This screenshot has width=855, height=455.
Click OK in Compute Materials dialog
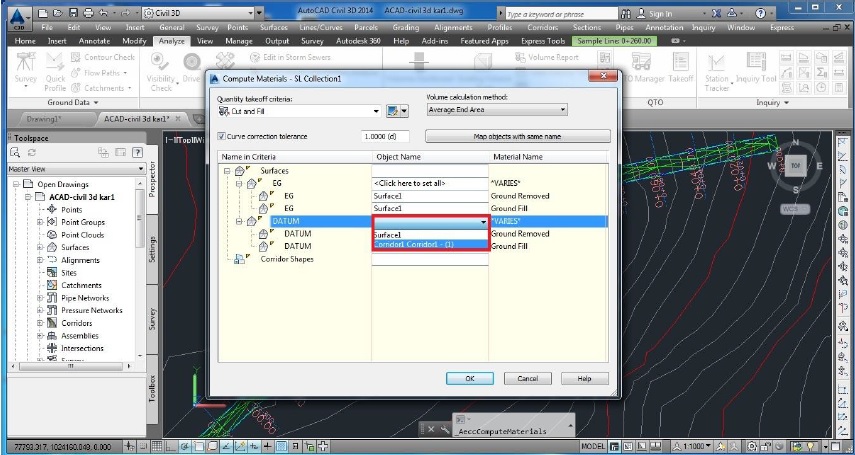[x=470, y=379]
